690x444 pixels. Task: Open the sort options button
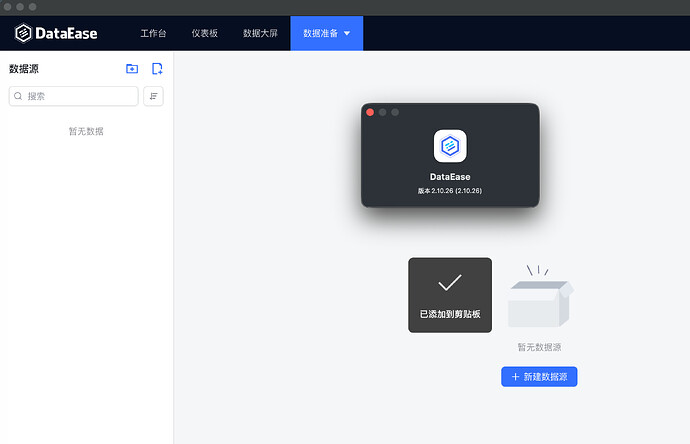[154, 96]
